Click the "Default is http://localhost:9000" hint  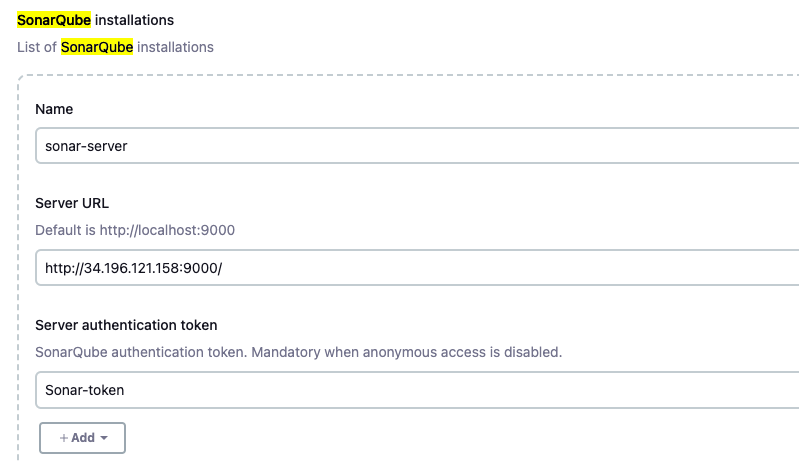click(x=135, y=230)
